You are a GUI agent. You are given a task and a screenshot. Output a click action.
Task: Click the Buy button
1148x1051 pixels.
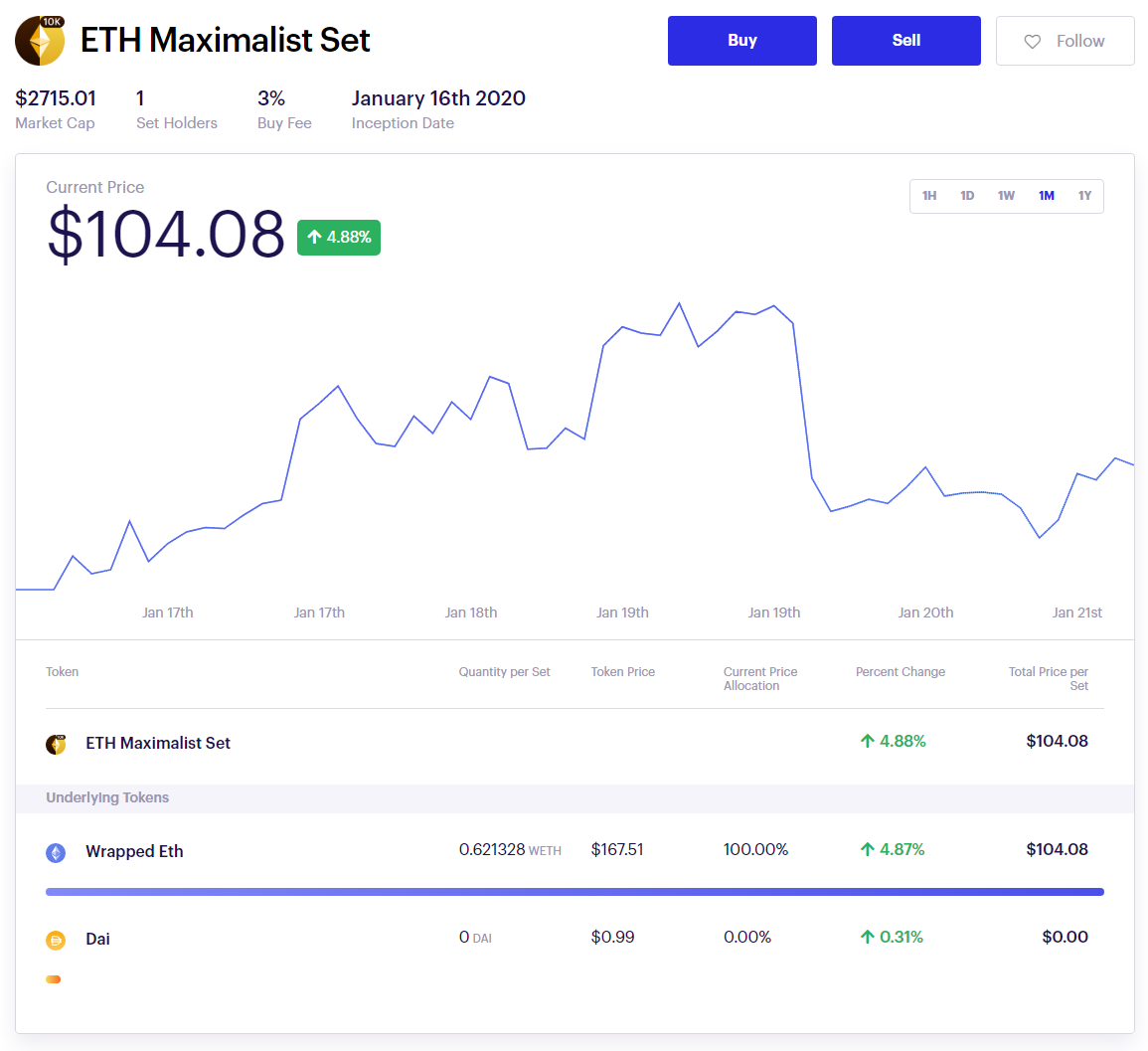[x=741, y=41]
